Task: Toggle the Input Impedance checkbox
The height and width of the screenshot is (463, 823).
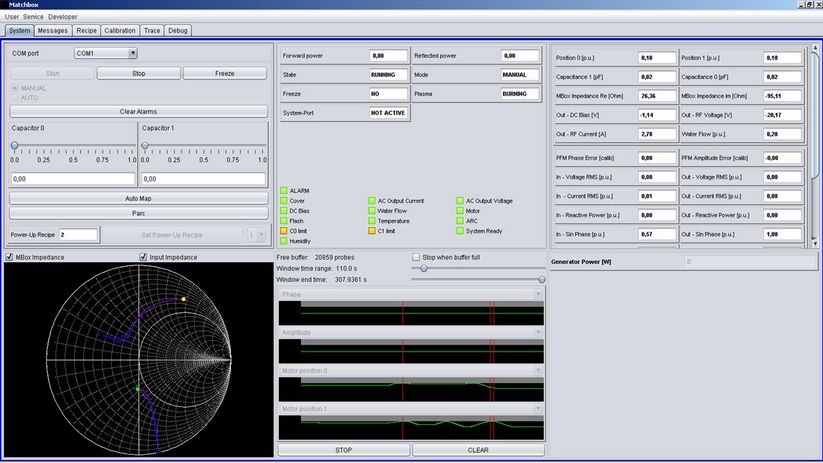Action: tap(144, 257)
